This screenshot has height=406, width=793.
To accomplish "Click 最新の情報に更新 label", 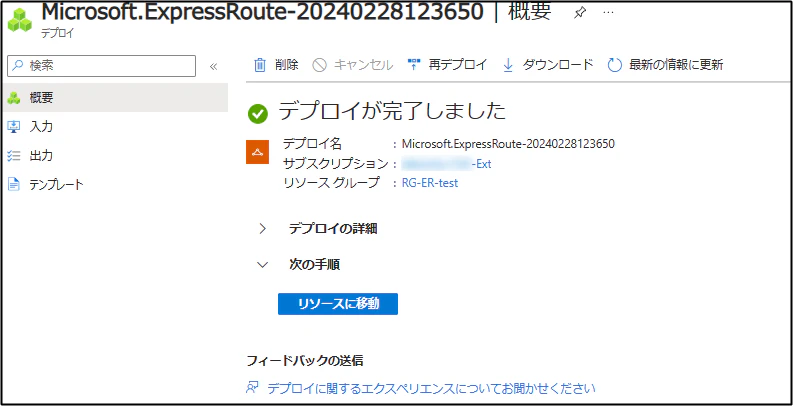I will pyautogui.click(x=676, y=65).
